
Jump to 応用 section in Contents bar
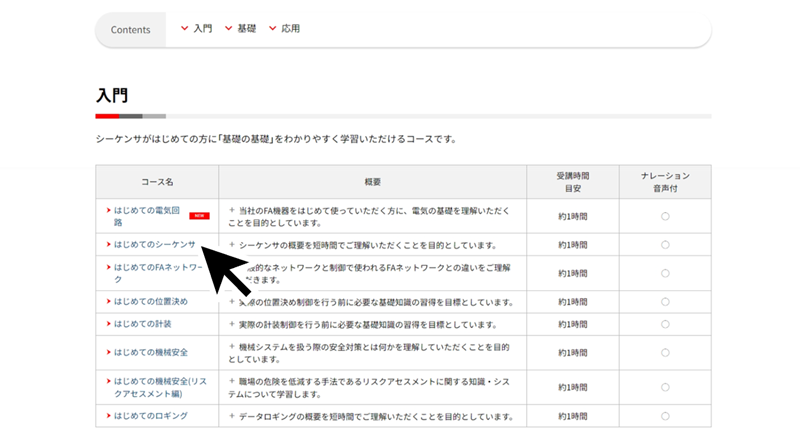[x=284, y=29]
